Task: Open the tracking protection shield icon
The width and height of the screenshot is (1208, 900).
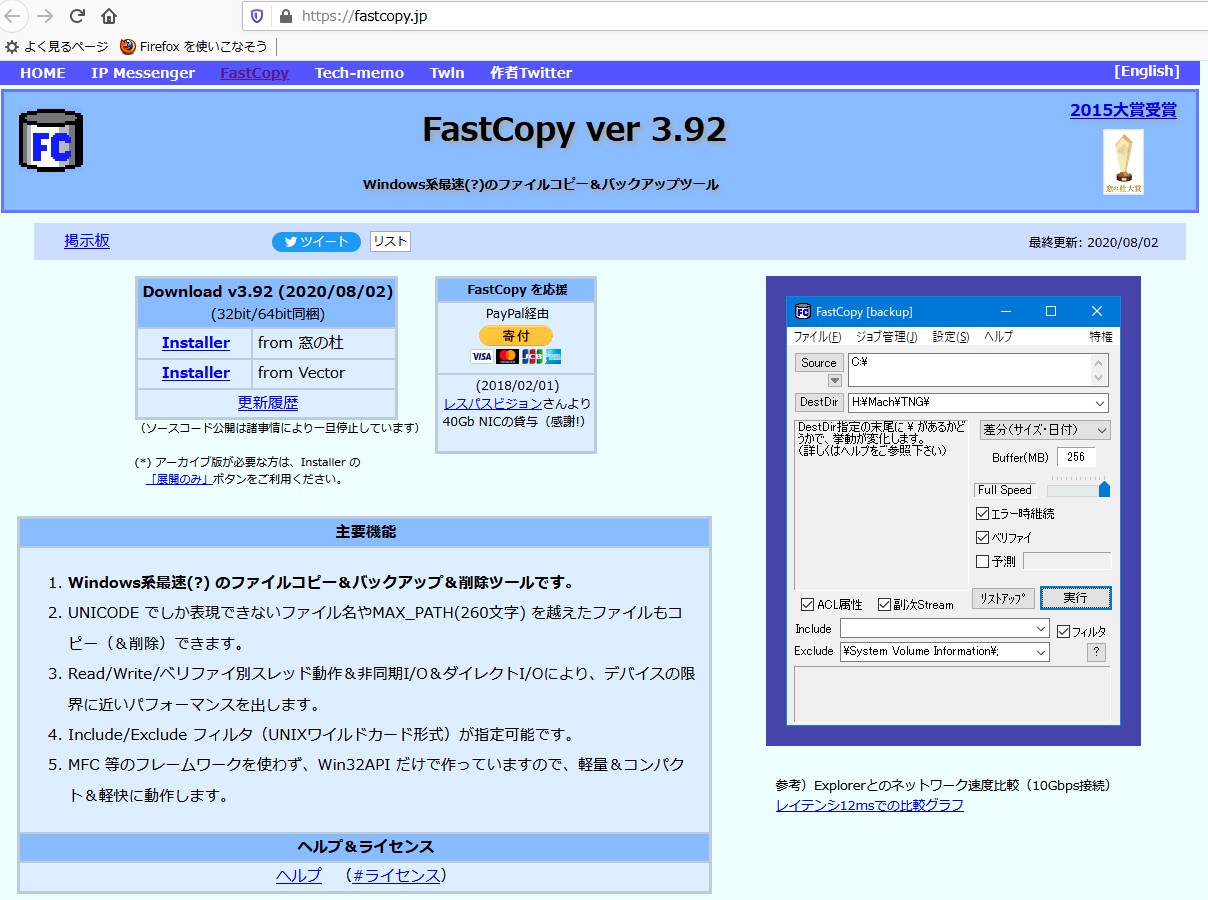Action: coord(257,16)
